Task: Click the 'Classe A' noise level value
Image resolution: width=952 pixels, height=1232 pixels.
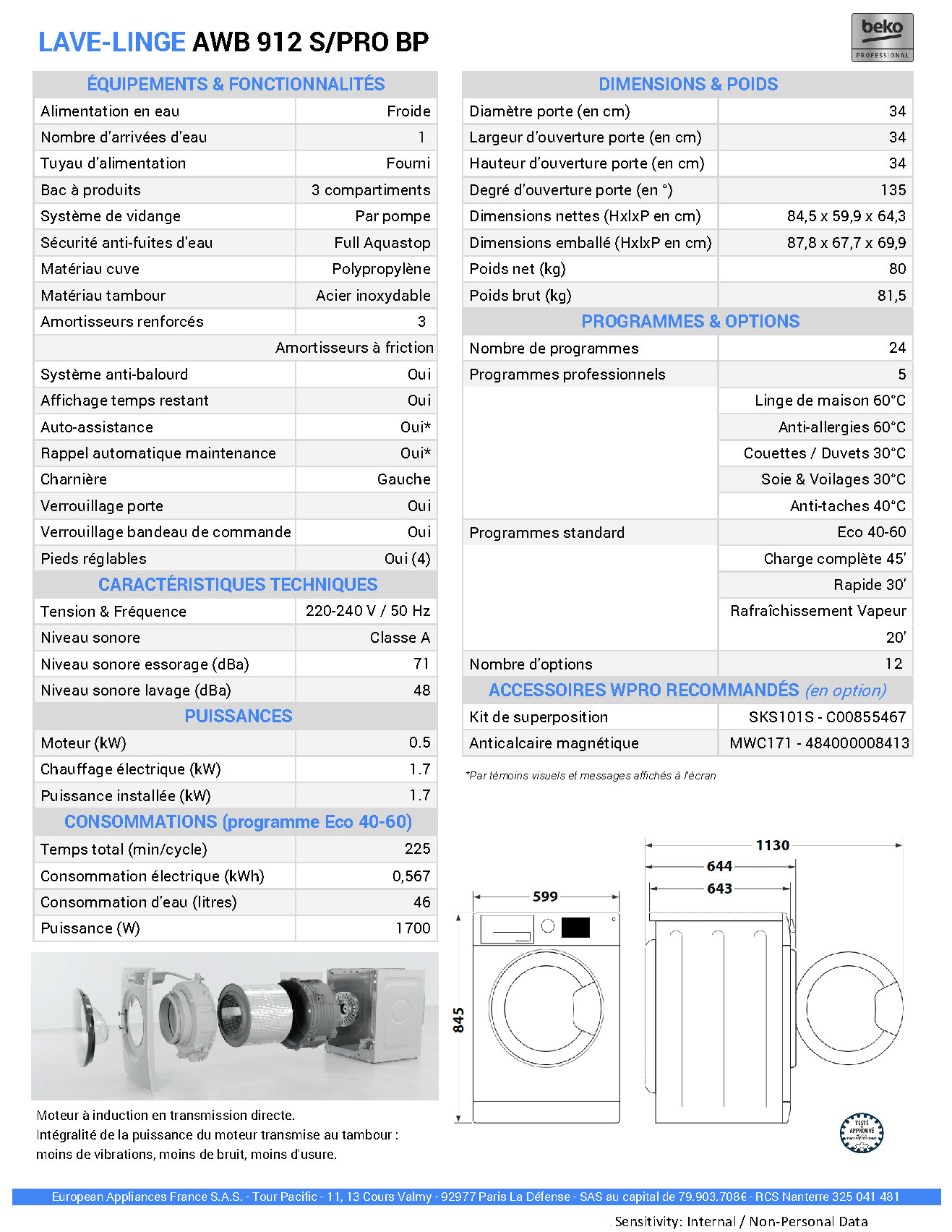Action: 400,638
